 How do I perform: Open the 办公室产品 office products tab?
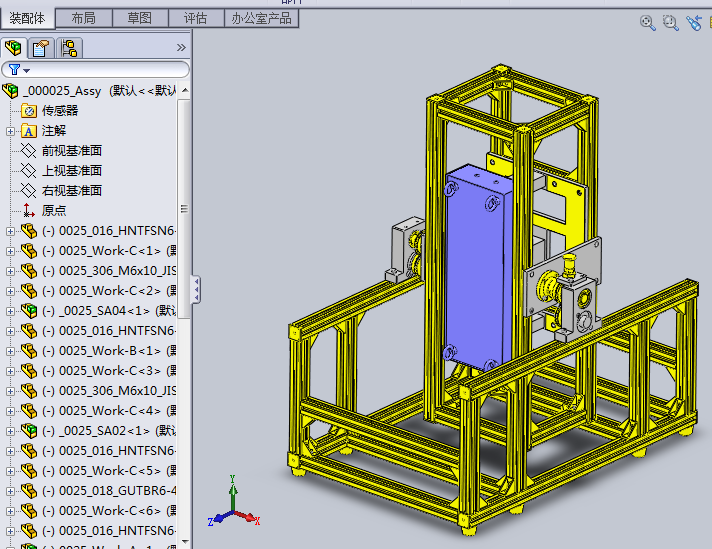coord(262,19)
